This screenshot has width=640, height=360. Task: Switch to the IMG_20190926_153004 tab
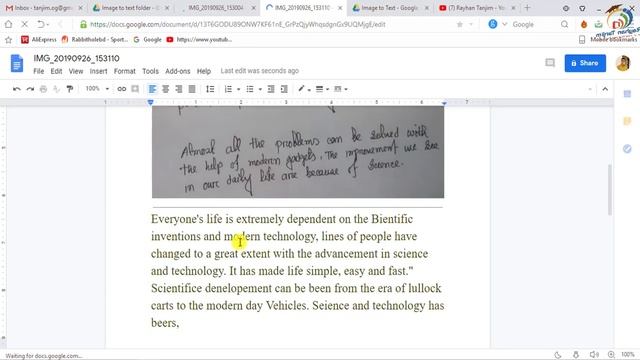coord(218,8)
